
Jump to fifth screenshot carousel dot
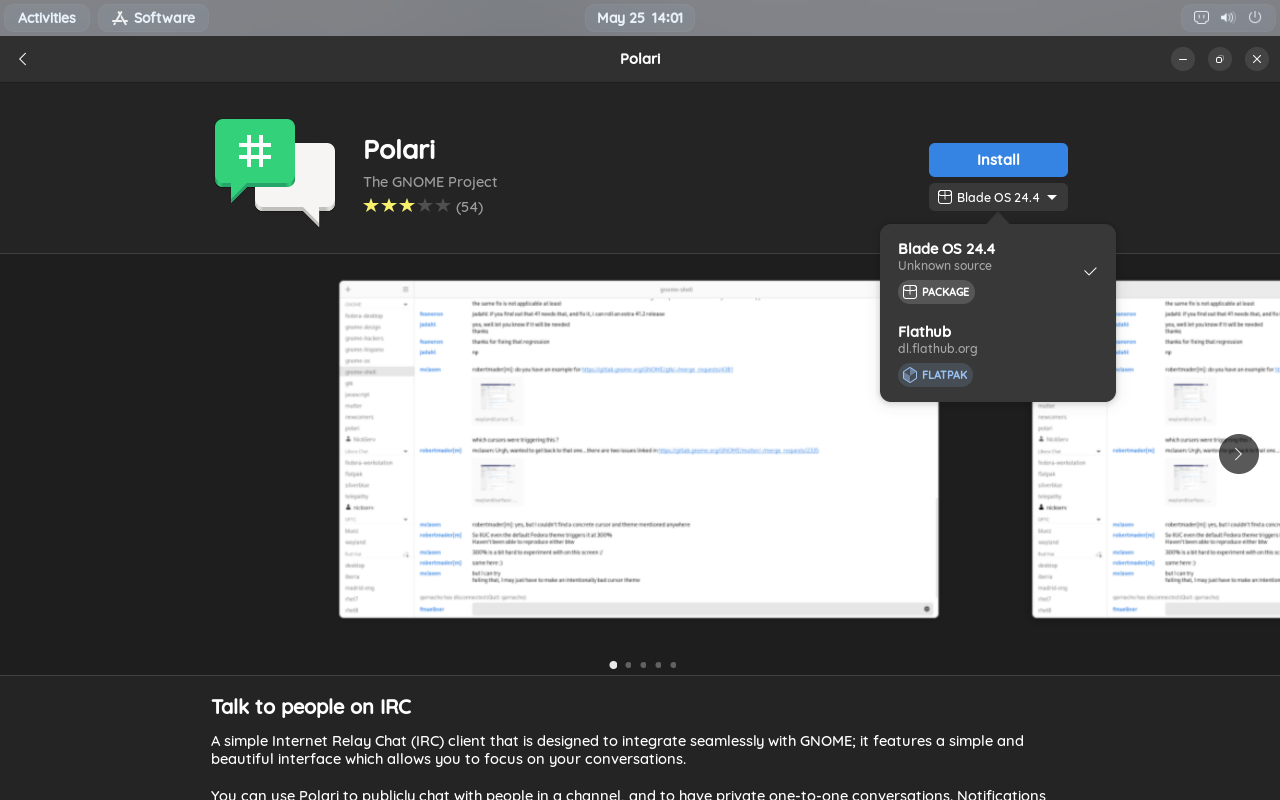[673, 665]
